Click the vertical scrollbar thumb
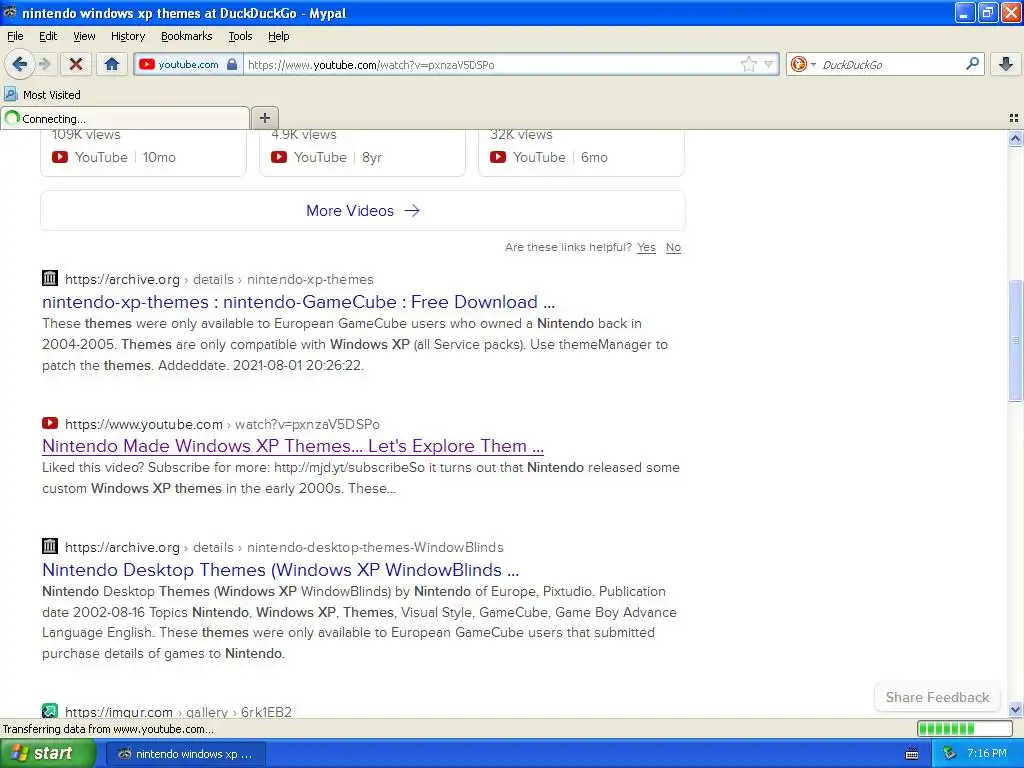Screen dimensions: 1024x768 (x=1015, y=340)
